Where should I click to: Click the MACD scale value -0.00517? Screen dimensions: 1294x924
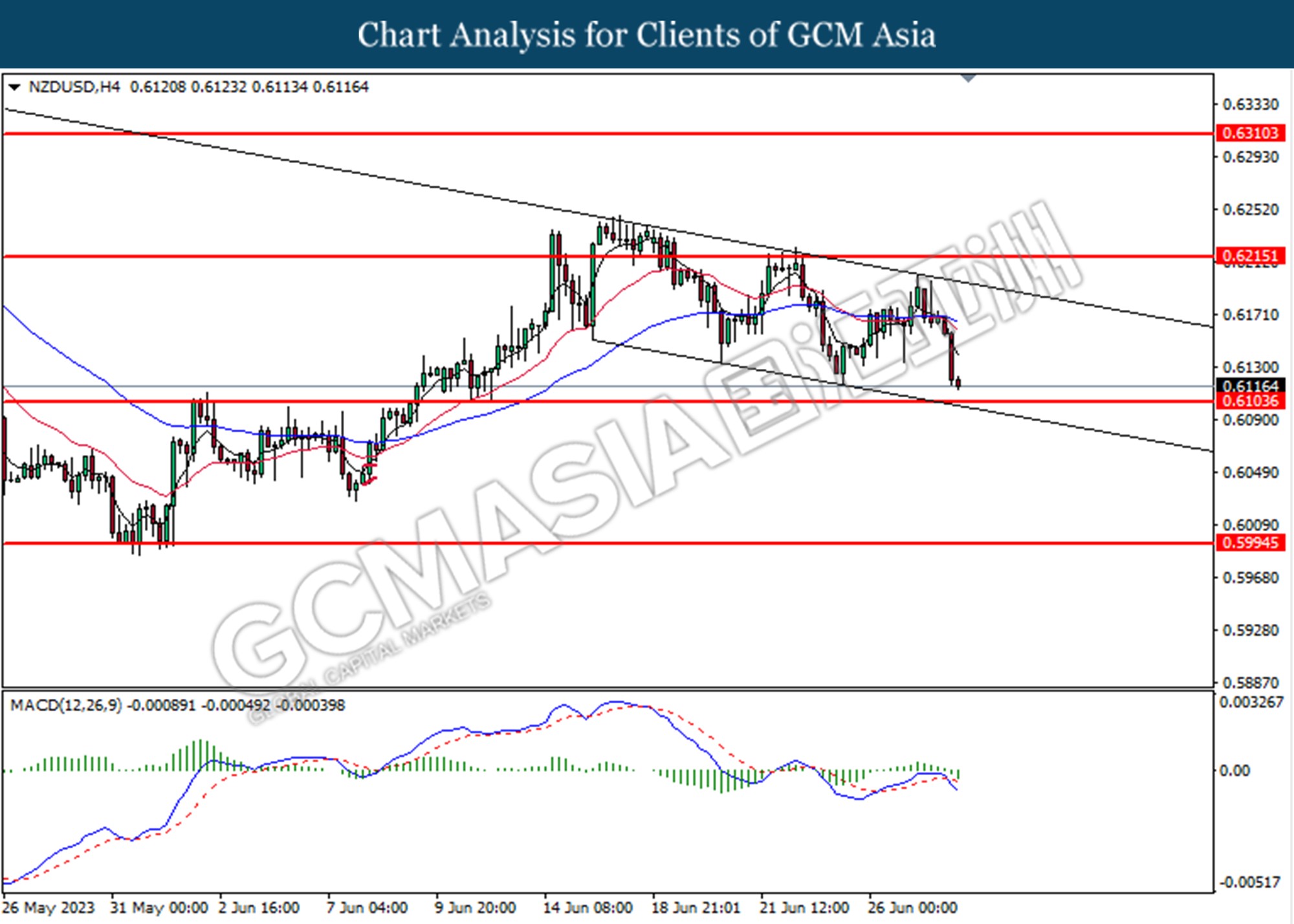coord(1249,883)
